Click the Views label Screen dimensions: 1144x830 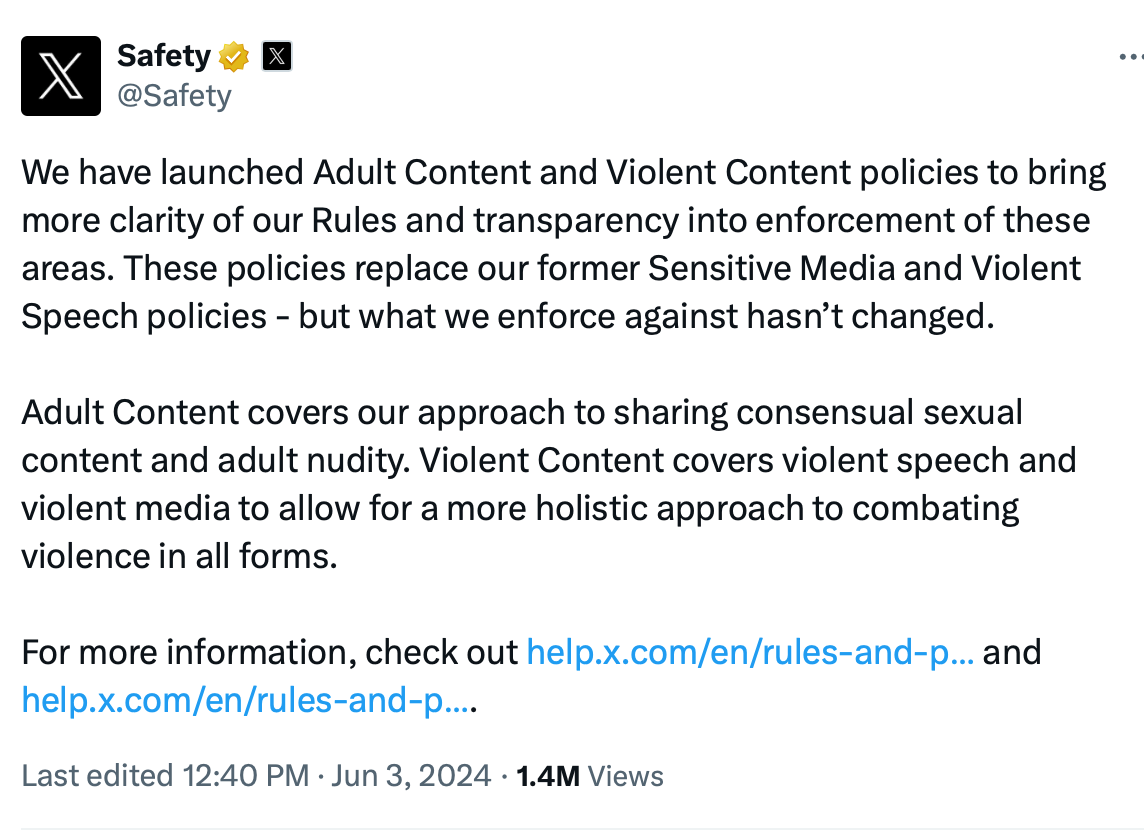pyautogui.click(x=625, y=776)
